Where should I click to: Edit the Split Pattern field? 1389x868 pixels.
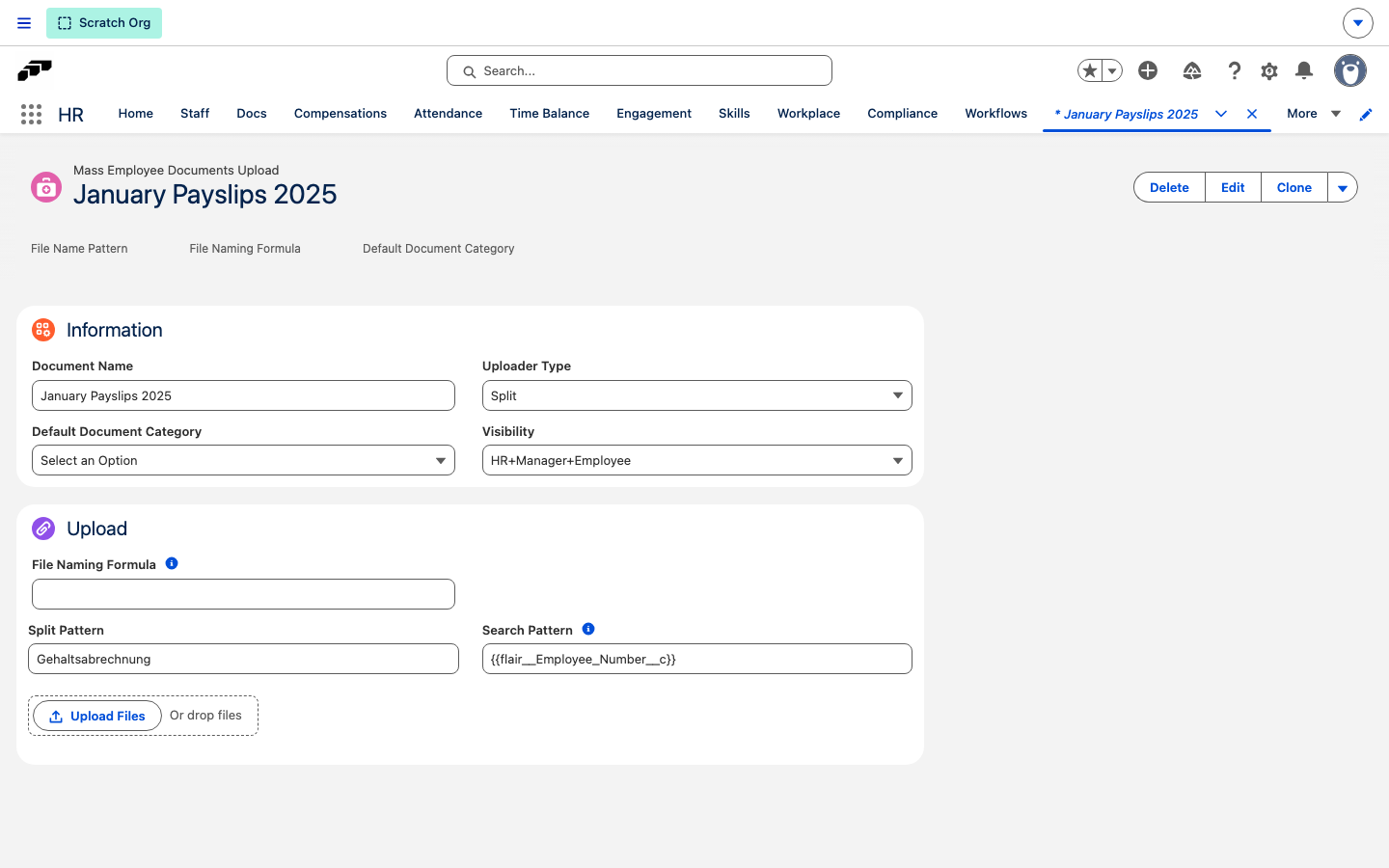pyautogui.click(x=243, y=659)
